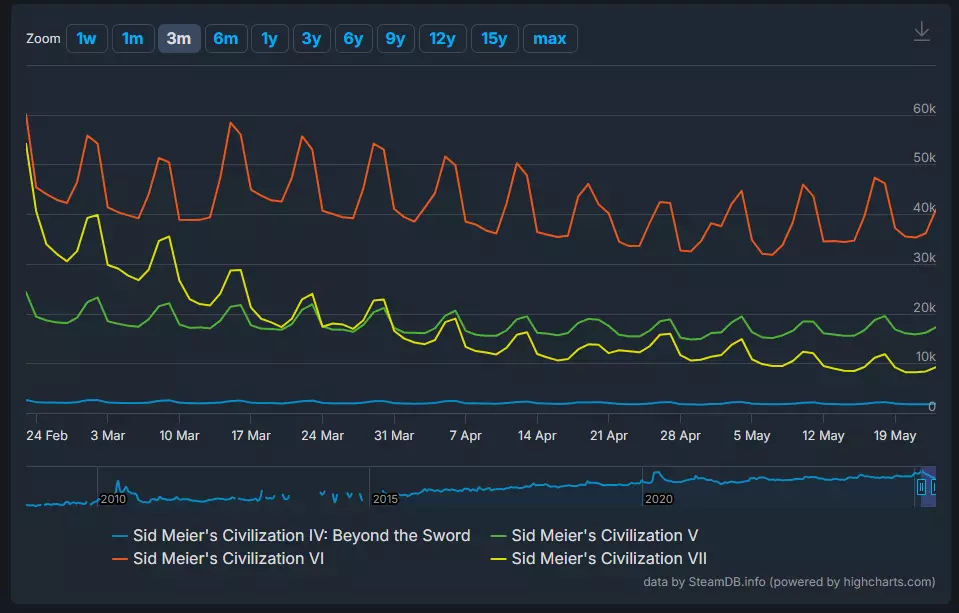This screenshot has height=613, width=959.
Task: Show max range of chart data
Action: [x=550, y=39]
